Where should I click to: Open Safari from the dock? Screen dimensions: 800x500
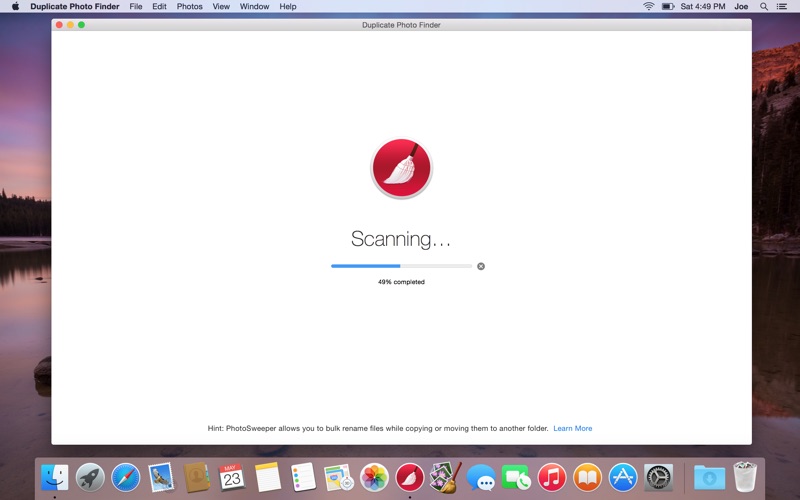(126, 478)
